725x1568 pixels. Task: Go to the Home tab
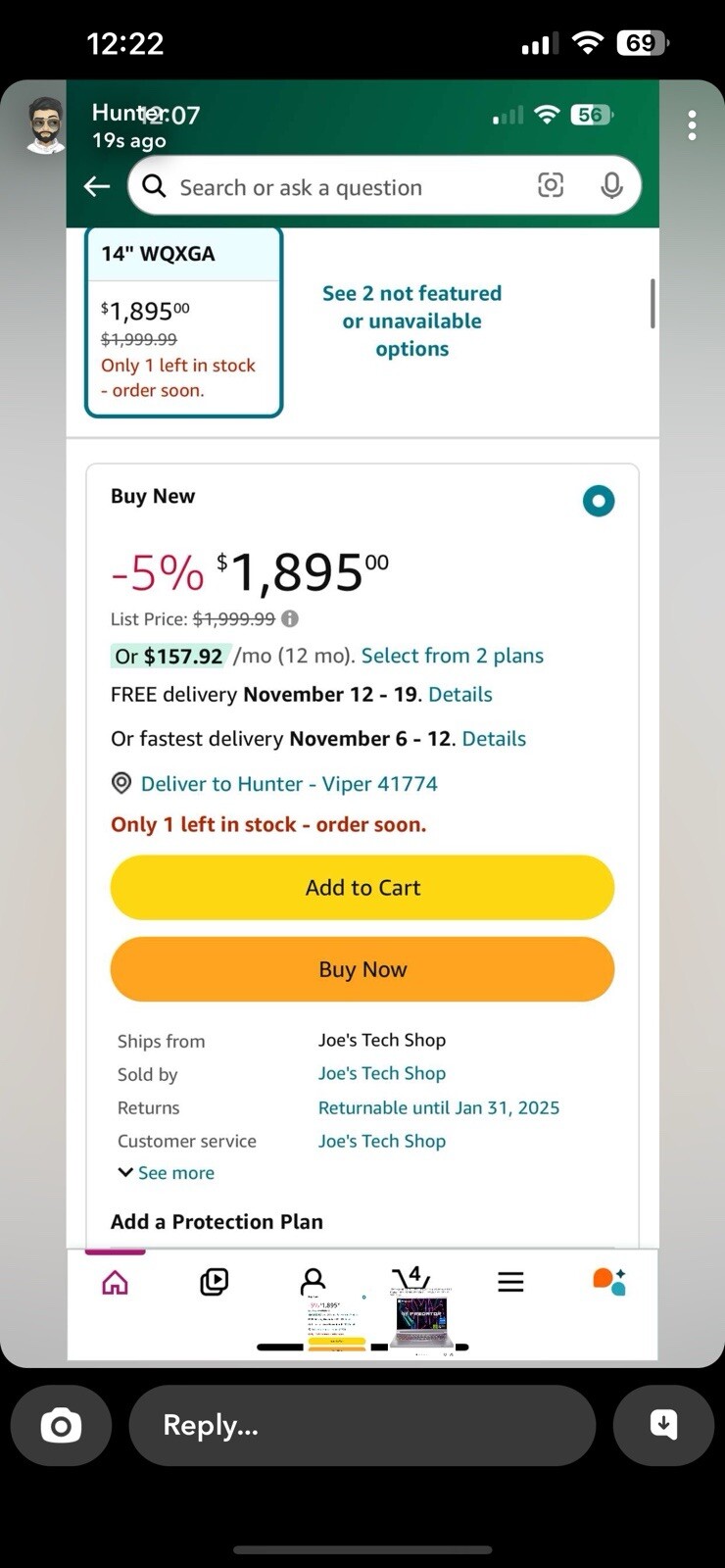[x=116, y=1282]
